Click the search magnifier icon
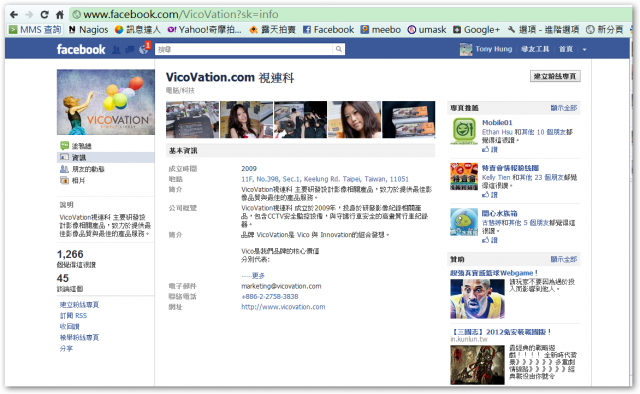Screen dimensions: 640x394 point(339,49)
